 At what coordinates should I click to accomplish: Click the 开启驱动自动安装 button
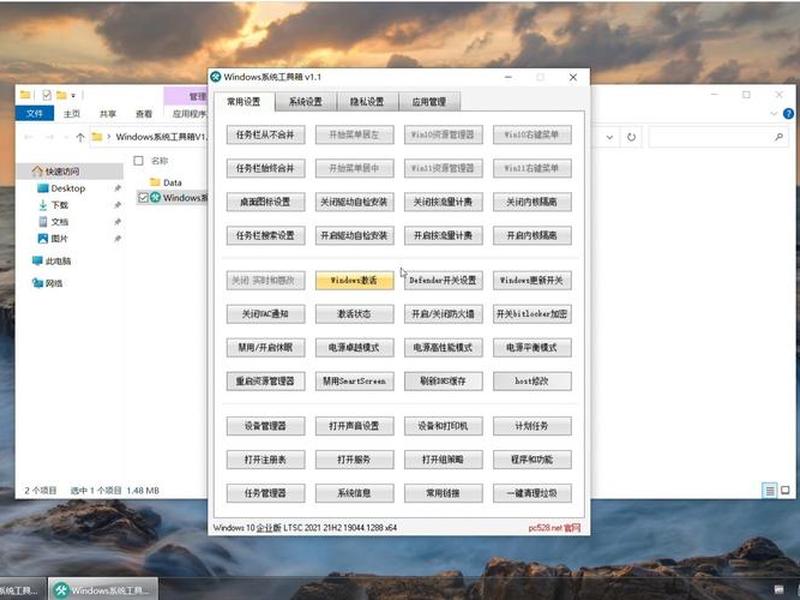pos(355,236)
